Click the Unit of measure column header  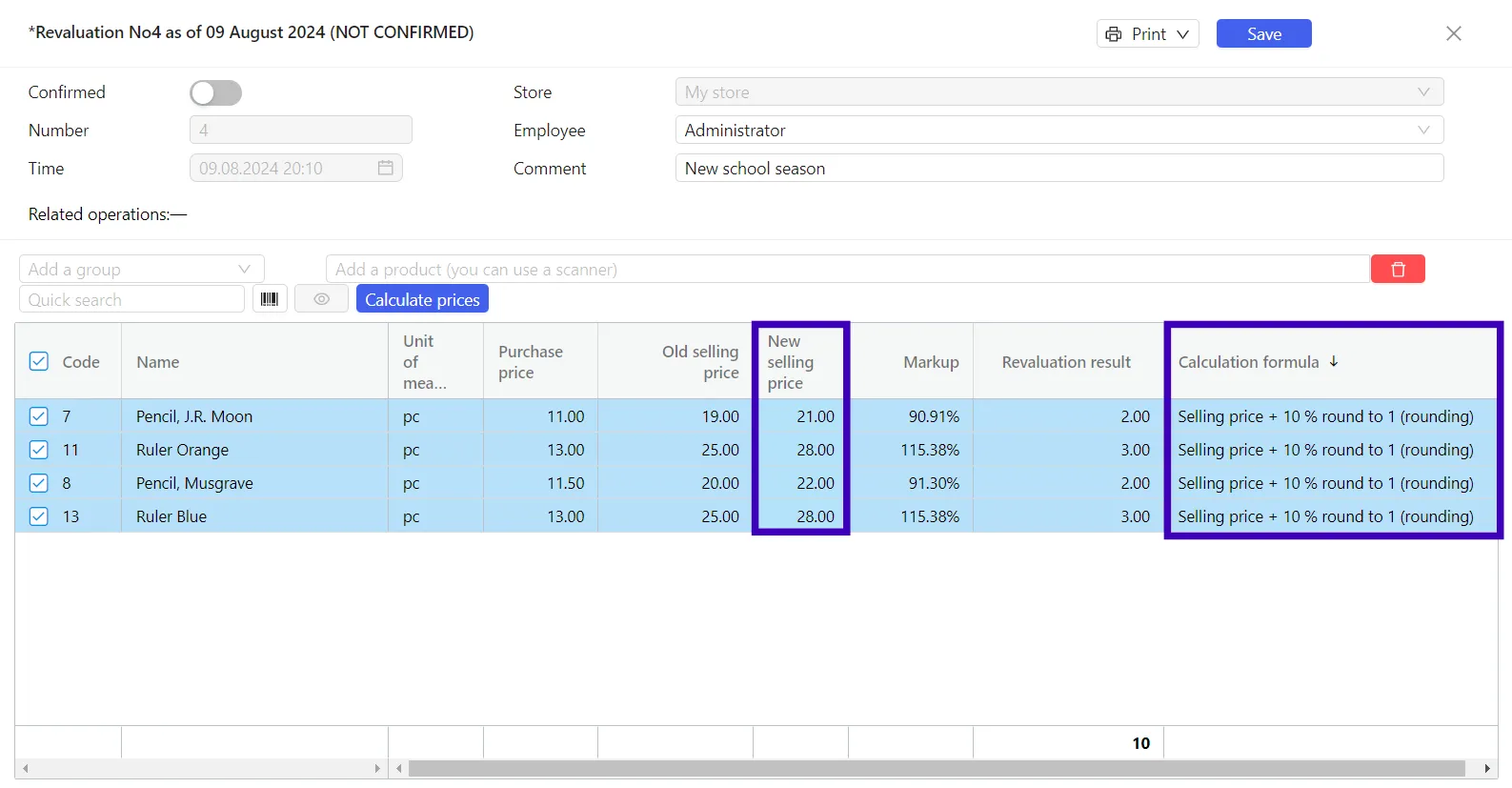pos(435,361)
